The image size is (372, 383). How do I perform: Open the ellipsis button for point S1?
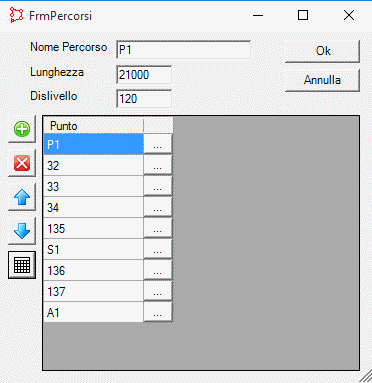158,249
